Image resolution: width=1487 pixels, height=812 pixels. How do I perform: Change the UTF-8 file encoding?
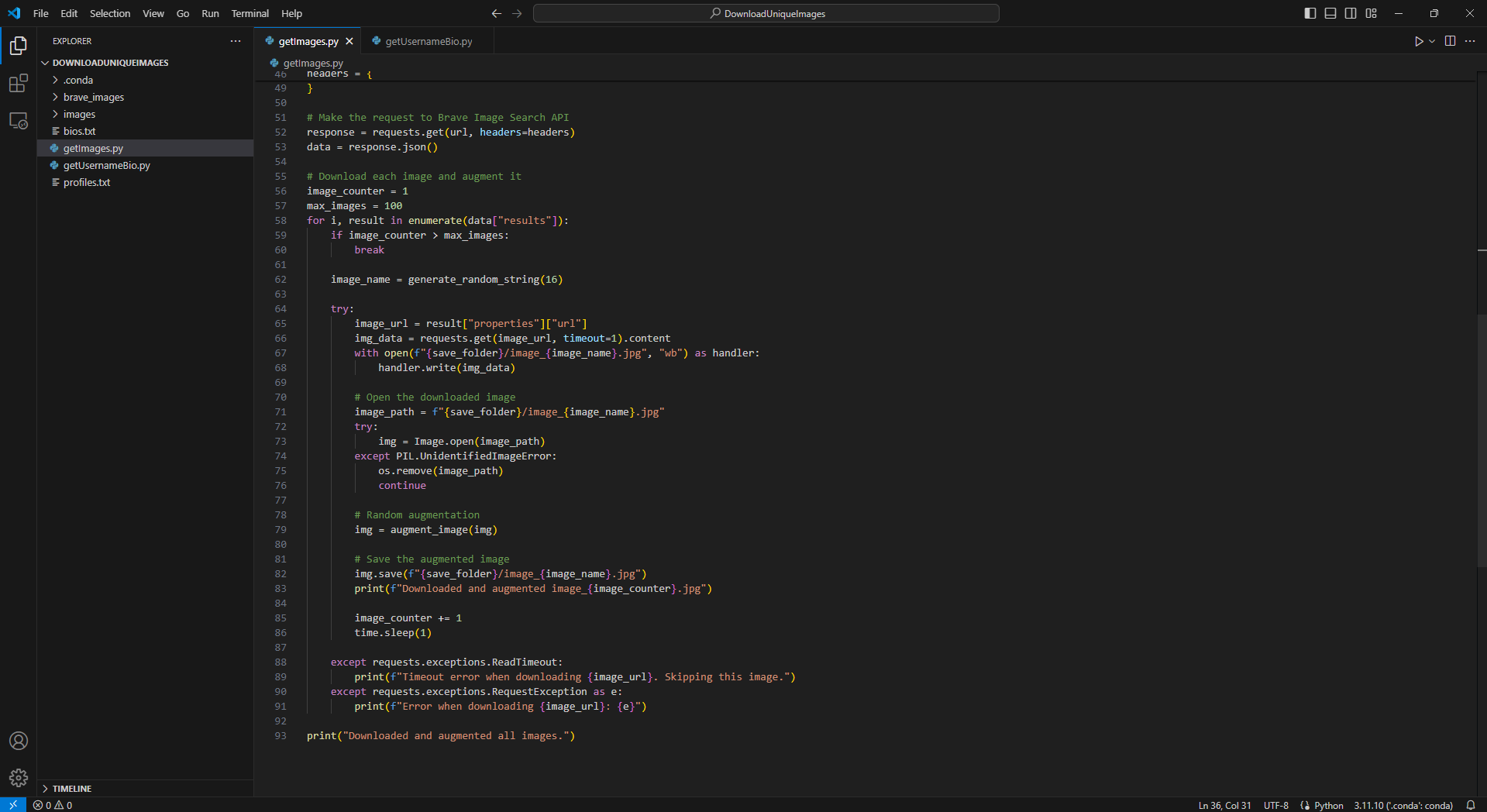point(1275,805)
